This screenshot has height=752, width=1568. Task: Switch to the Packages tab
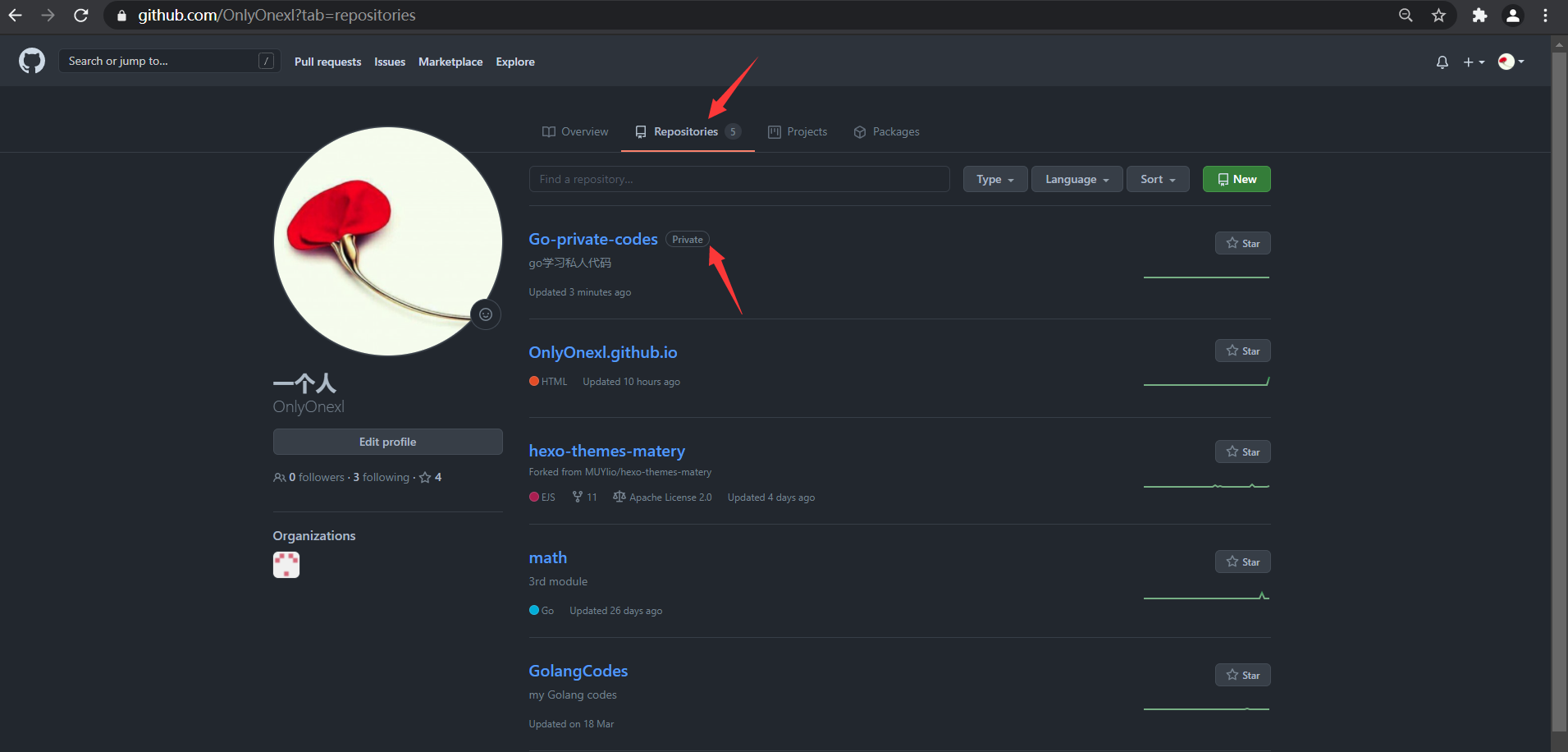click(886, 131)
